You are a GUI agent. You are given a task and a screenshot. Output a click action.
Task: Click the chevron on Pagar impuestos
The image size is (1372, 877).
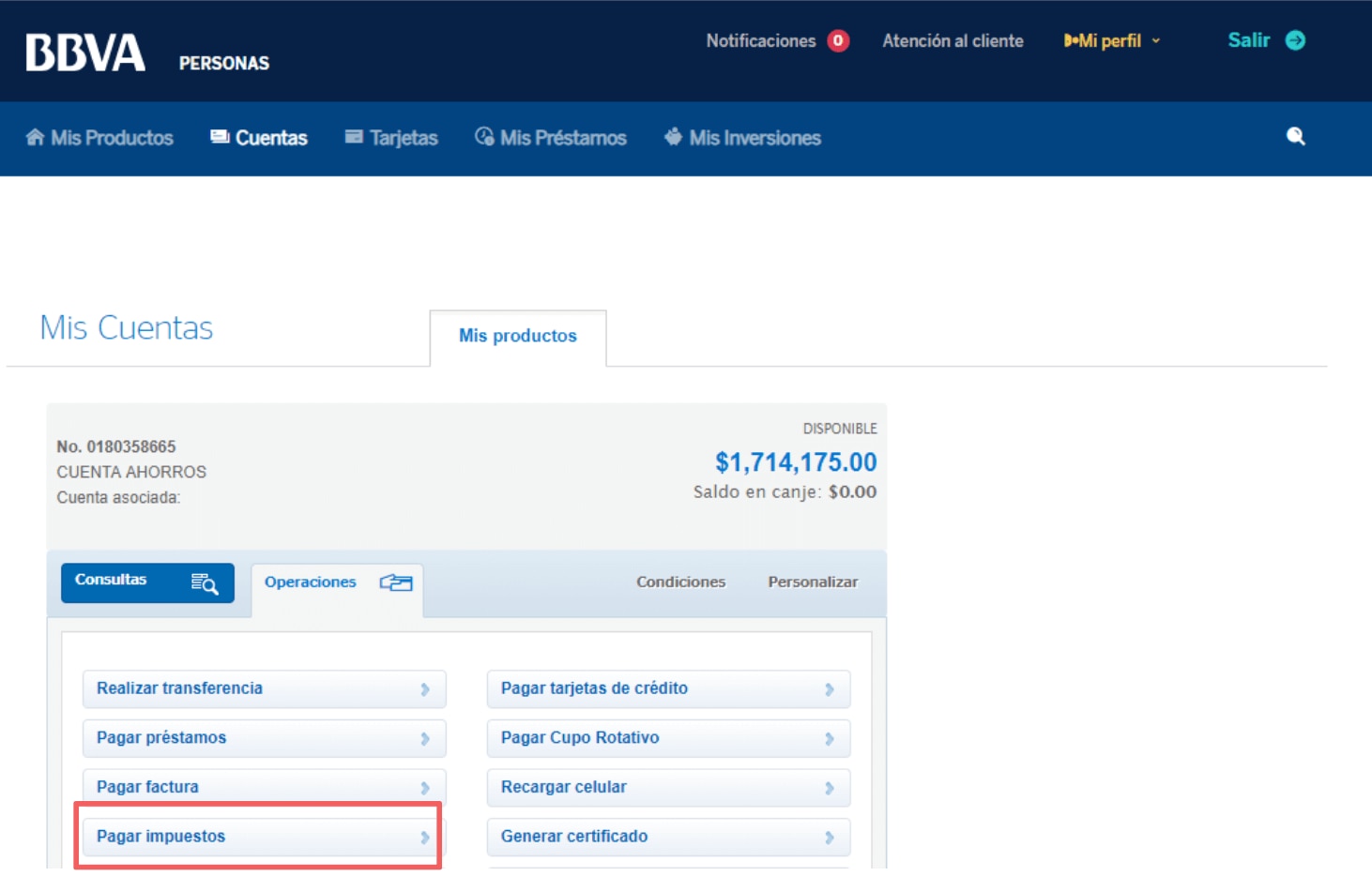click(x=425, y=838)
